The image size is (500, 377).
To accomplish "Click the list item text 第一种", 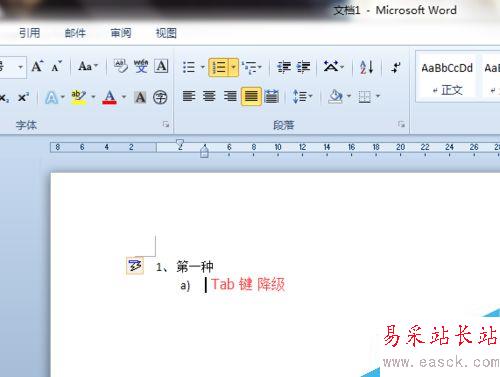I will click(x=195, y=266).
